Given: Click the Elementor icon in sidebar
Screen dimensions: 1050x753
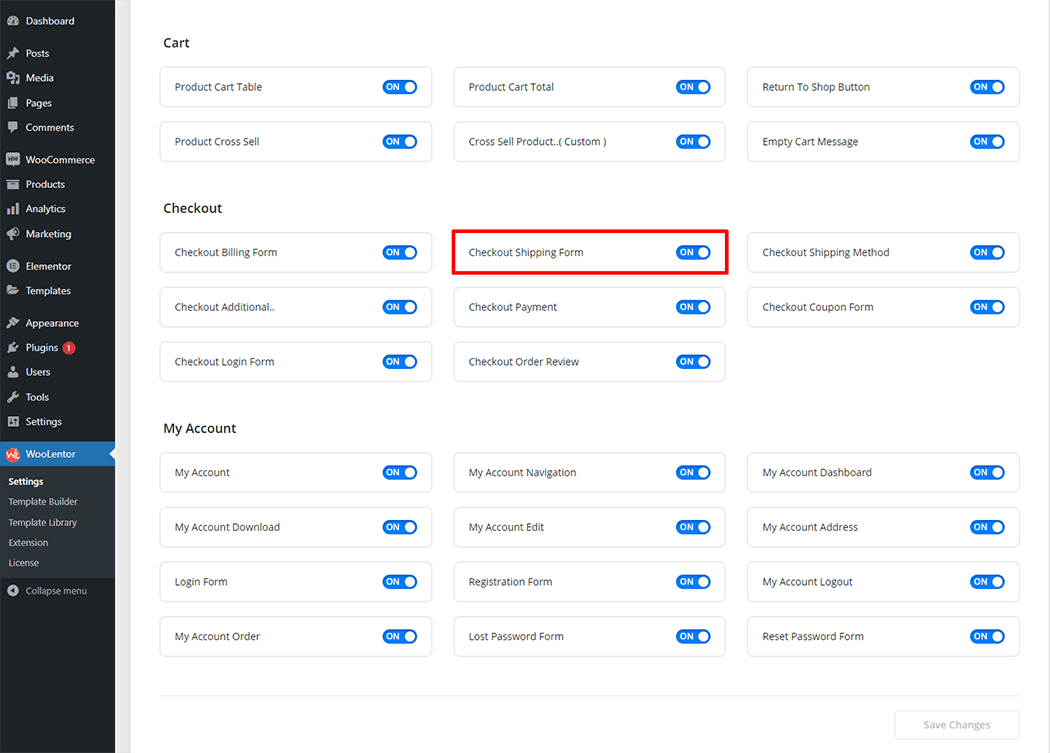Looking at the screenshot, I should point(13,267).
